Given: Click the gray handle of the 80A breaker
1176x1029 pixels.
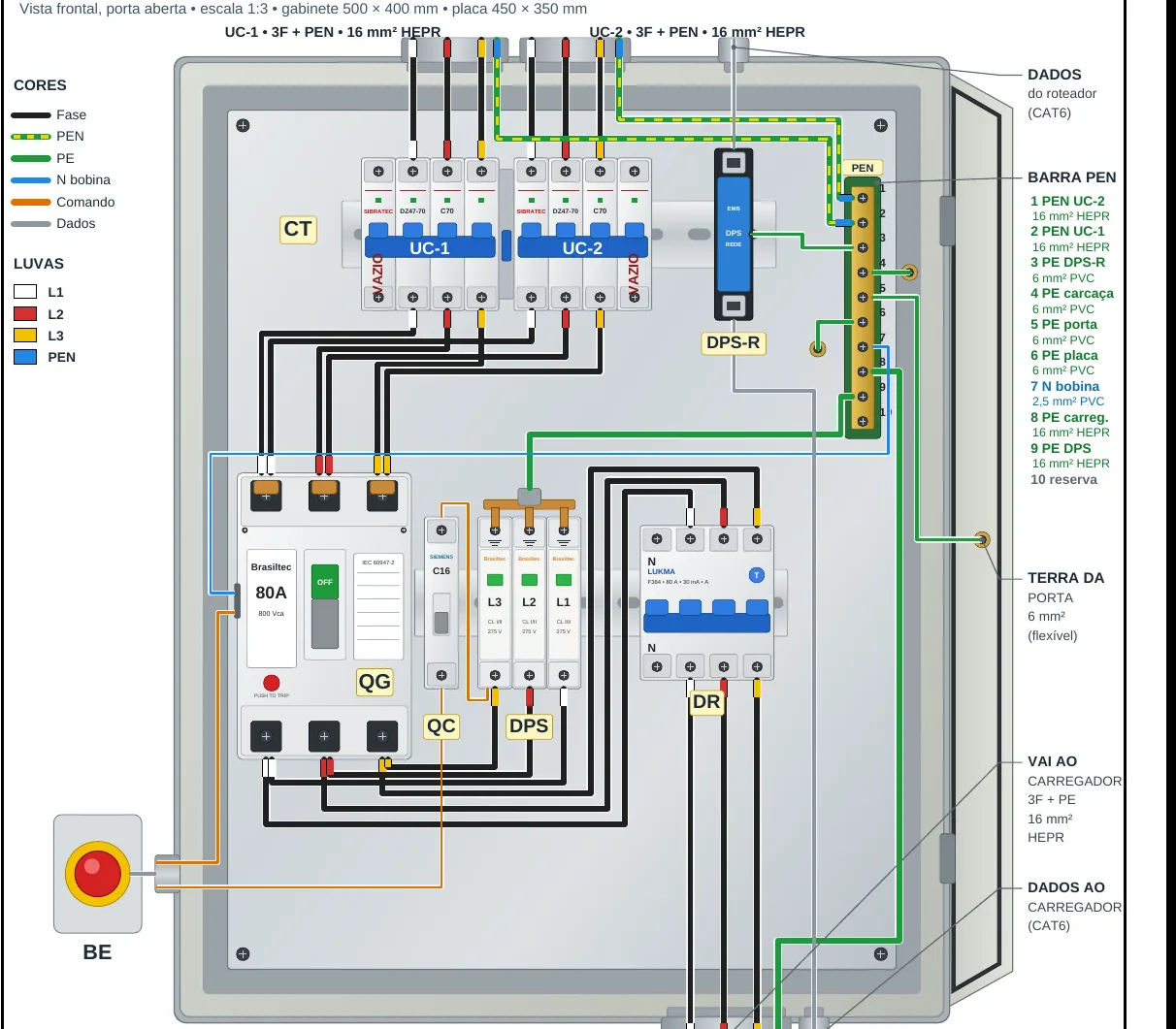Looking at the screenshot, I should 325,624.
